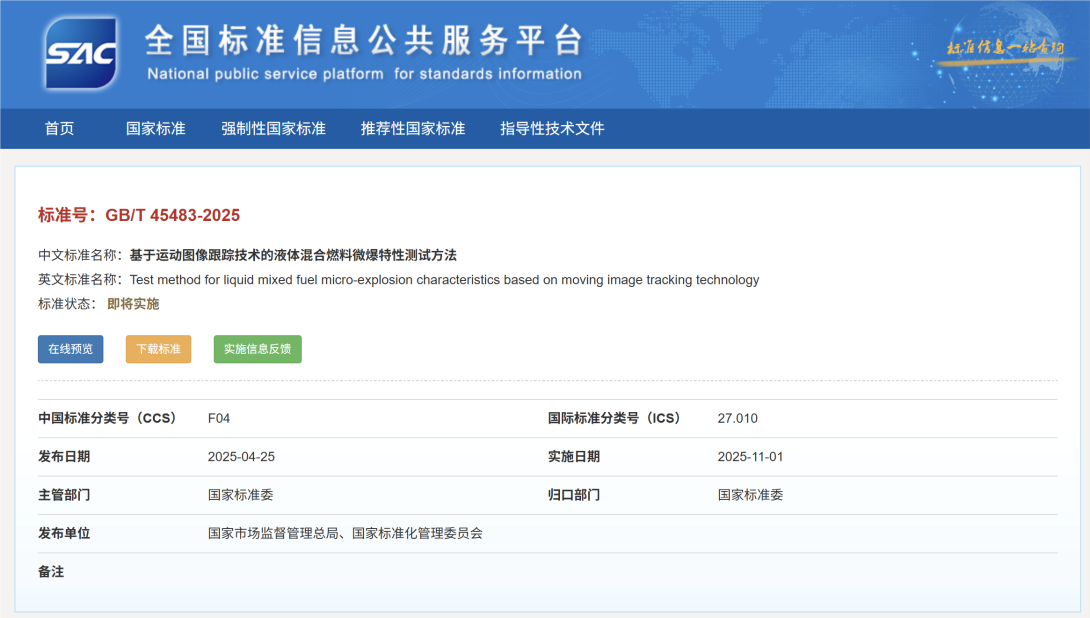Click the 全国标准信息公共服务平台 site title

point(363,40)
